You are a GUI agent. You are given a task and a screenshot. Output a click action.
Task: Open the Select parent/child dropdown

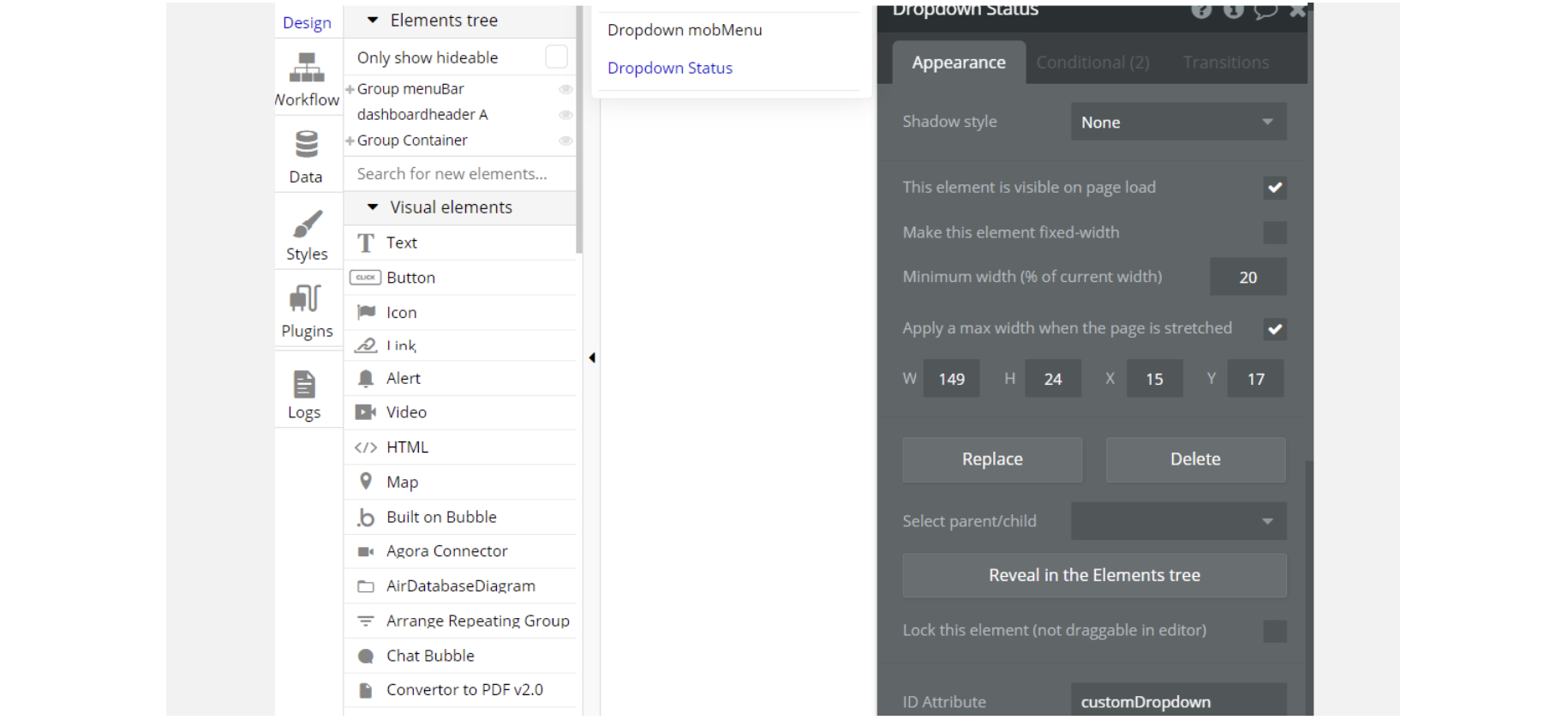1178,521
